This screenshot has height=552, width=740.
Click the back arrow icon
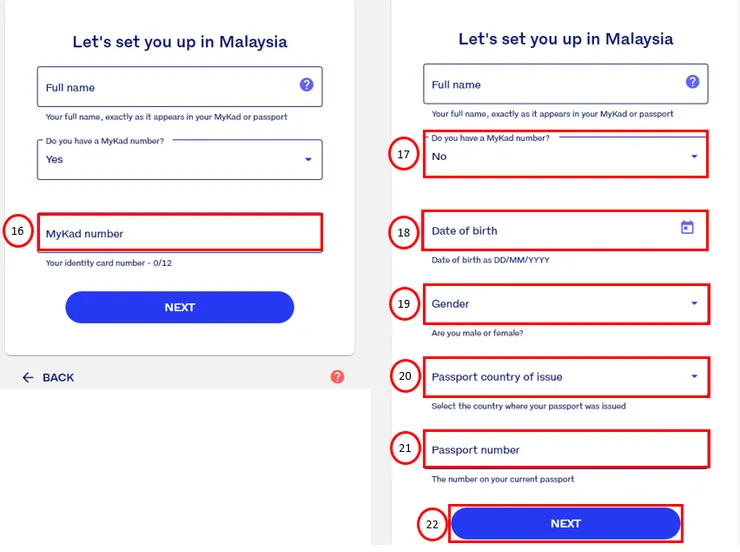(x=28, y=378)
